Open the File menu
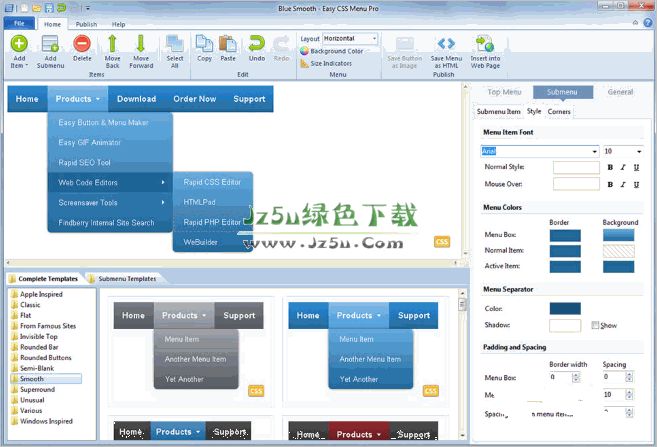 [19, 23]
